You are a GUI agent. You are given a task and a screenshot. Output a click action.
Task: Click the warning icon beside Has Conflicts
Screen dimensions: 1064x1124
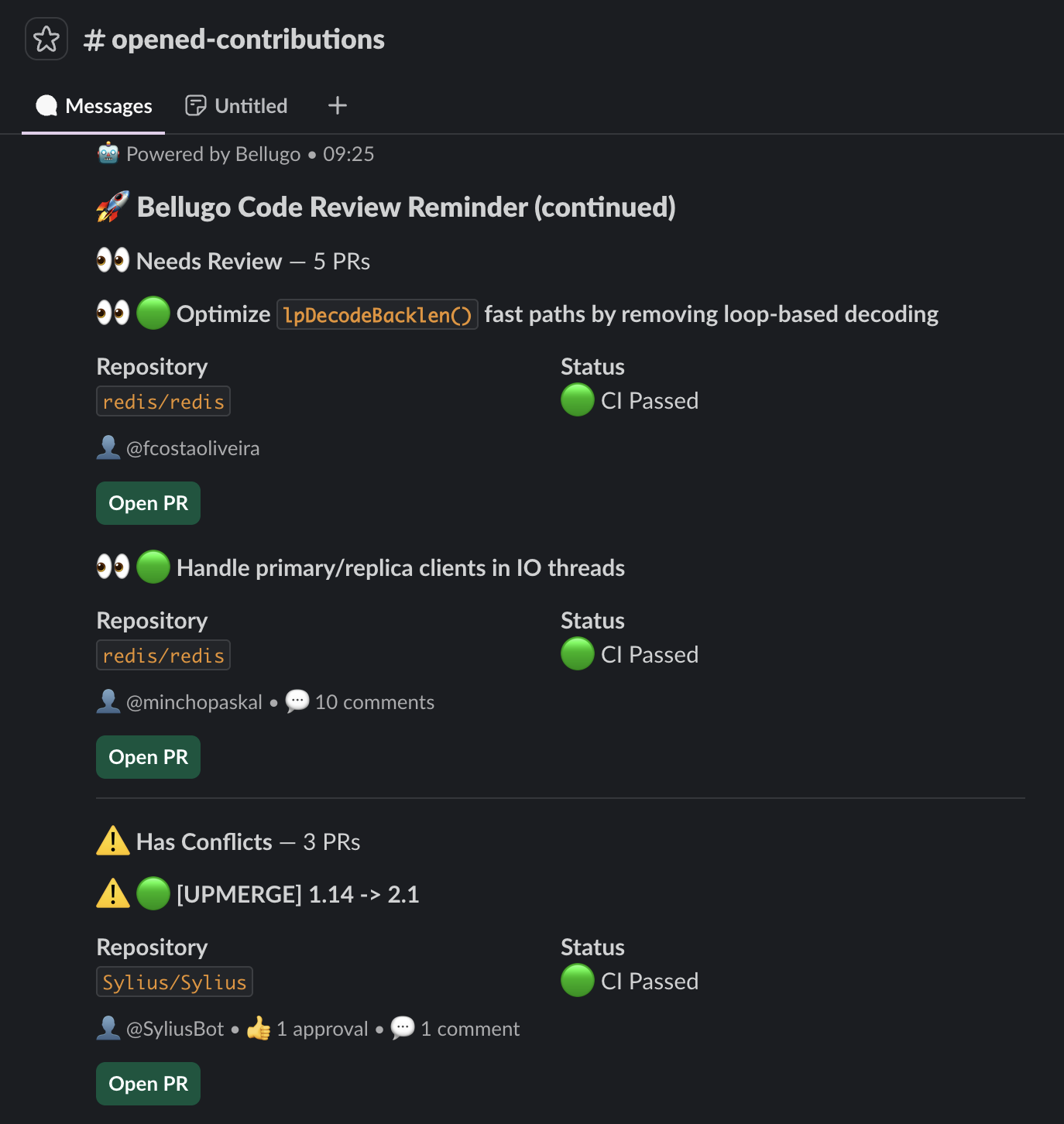[113, 841]
